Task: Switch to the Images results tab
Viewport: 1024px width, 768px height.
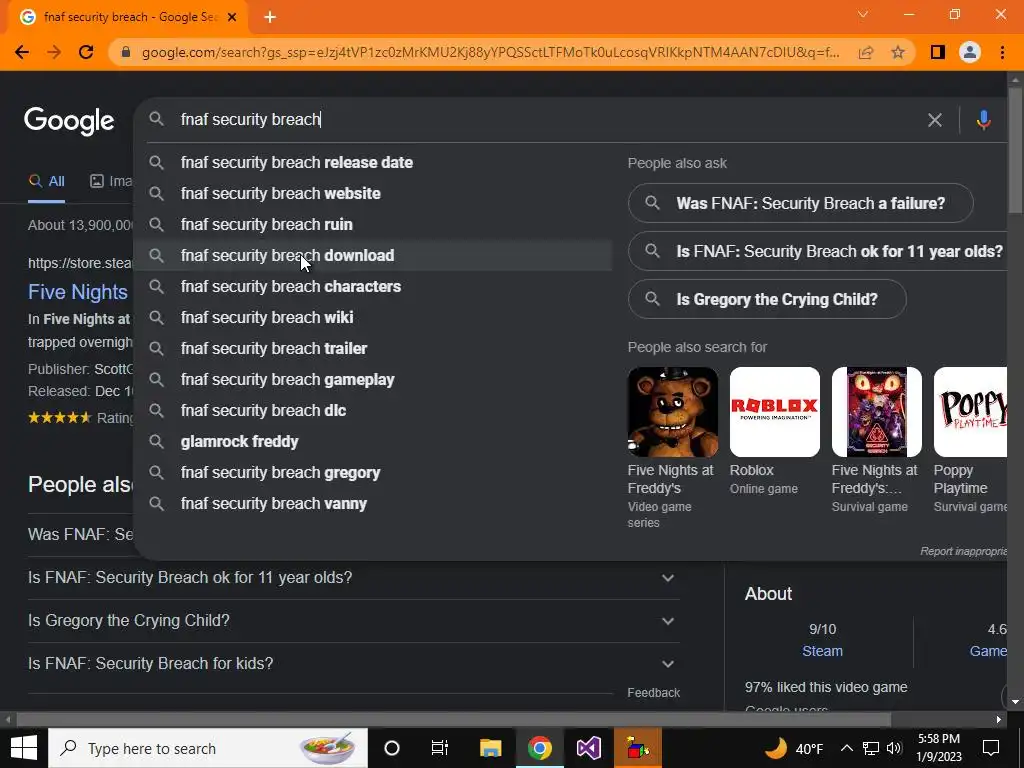Action: (111, 182)
